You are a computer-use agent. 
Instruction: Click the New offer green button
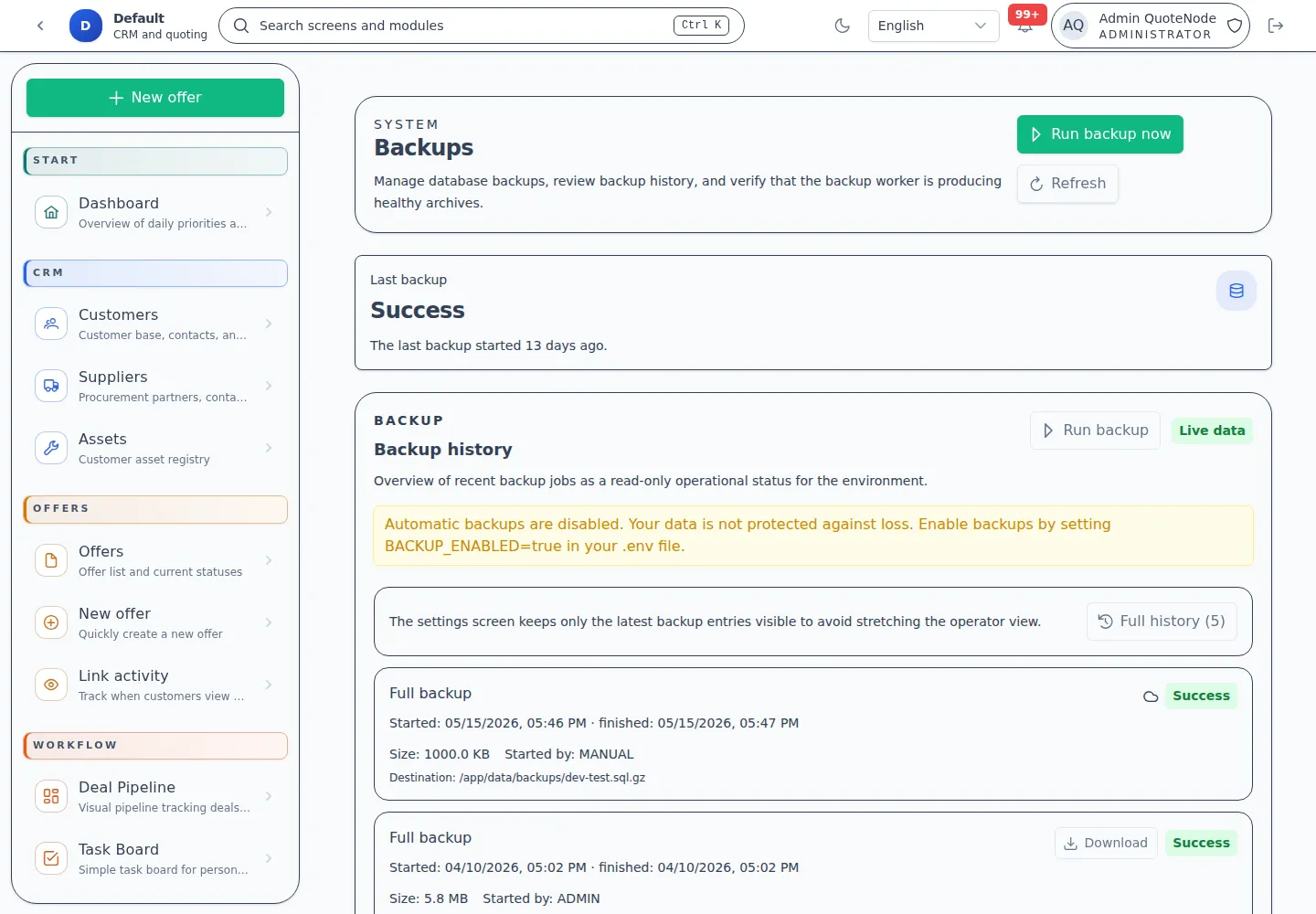tap(155, 98)
